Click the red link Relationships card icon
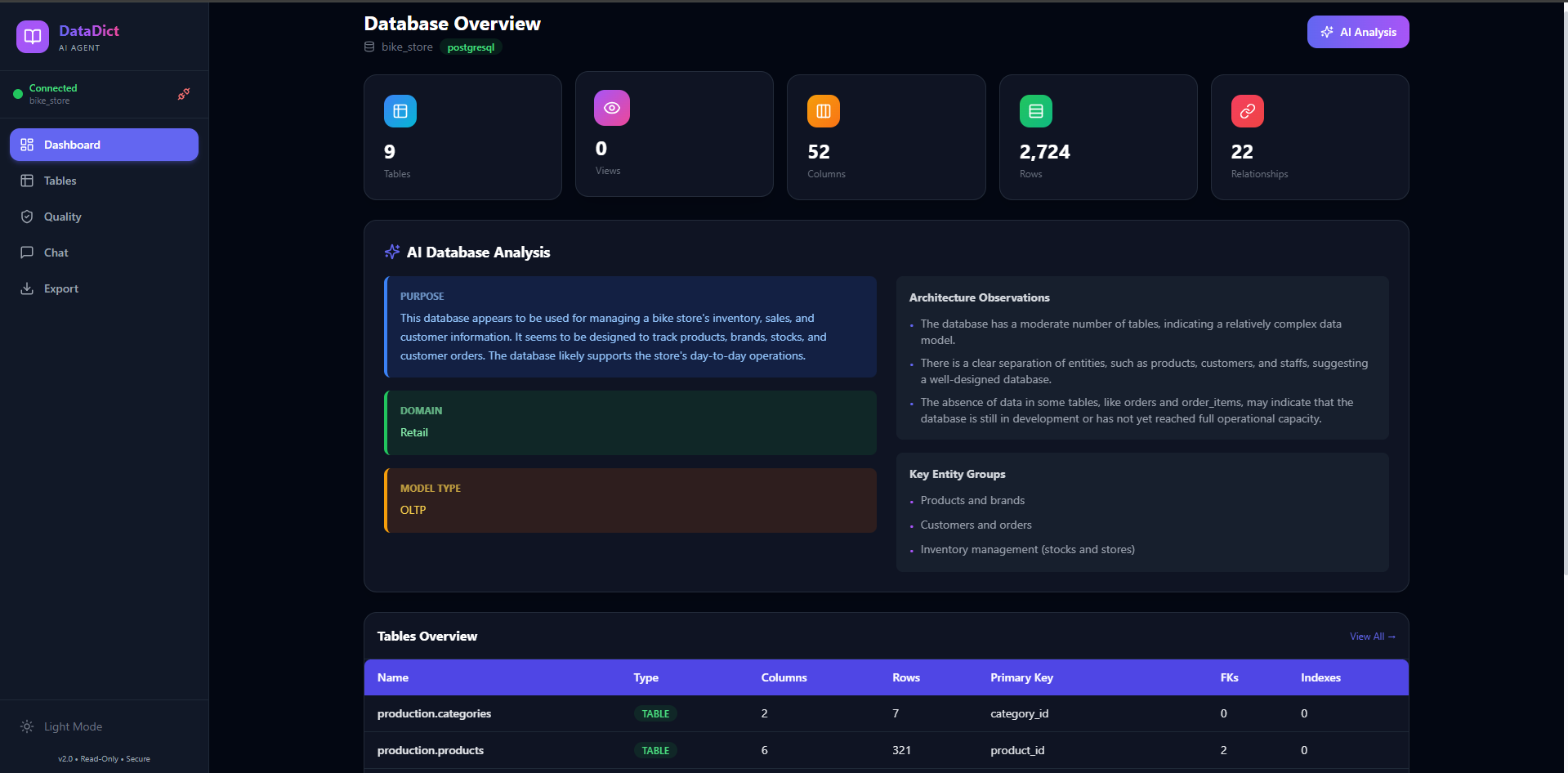1568x773 pixels. click(1248, 111)
